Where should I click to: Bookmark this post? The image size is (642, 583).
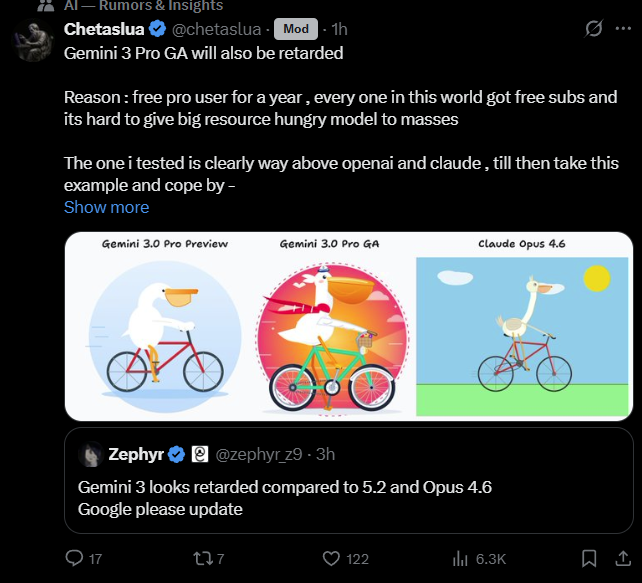coord(590,558)
